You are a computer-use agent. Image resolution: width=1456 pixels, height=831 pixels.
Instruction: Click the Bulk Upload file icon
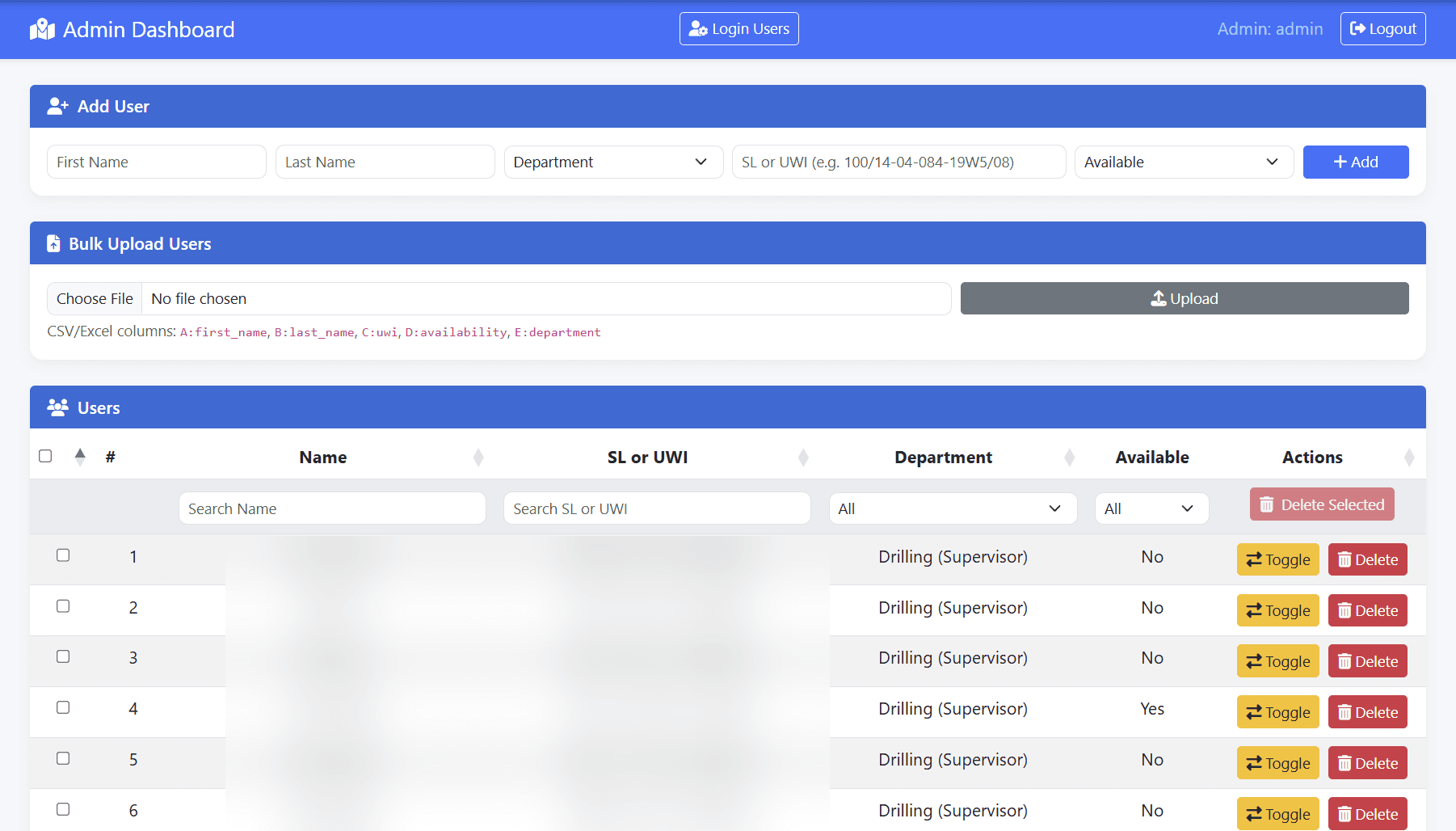click(53, 243)
